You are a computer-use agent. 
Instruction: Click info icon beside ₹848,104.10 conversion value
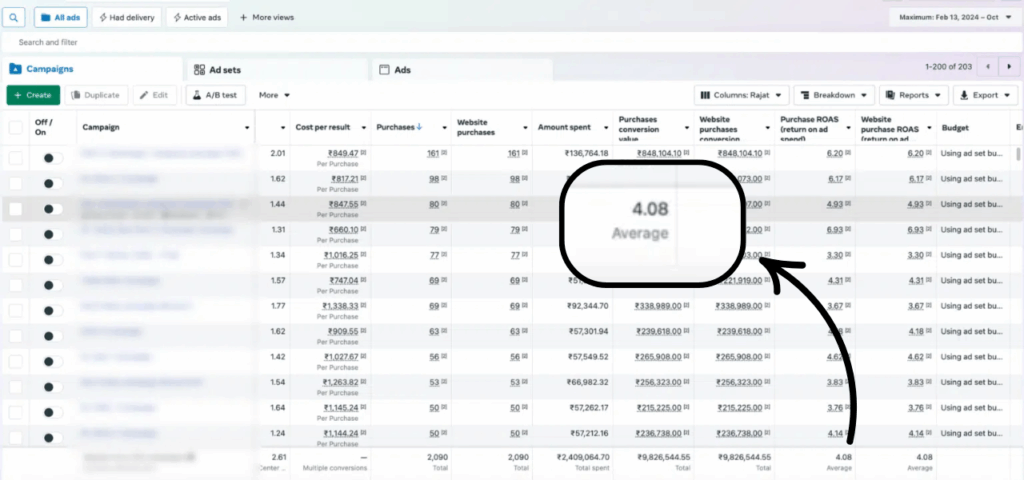686,153
